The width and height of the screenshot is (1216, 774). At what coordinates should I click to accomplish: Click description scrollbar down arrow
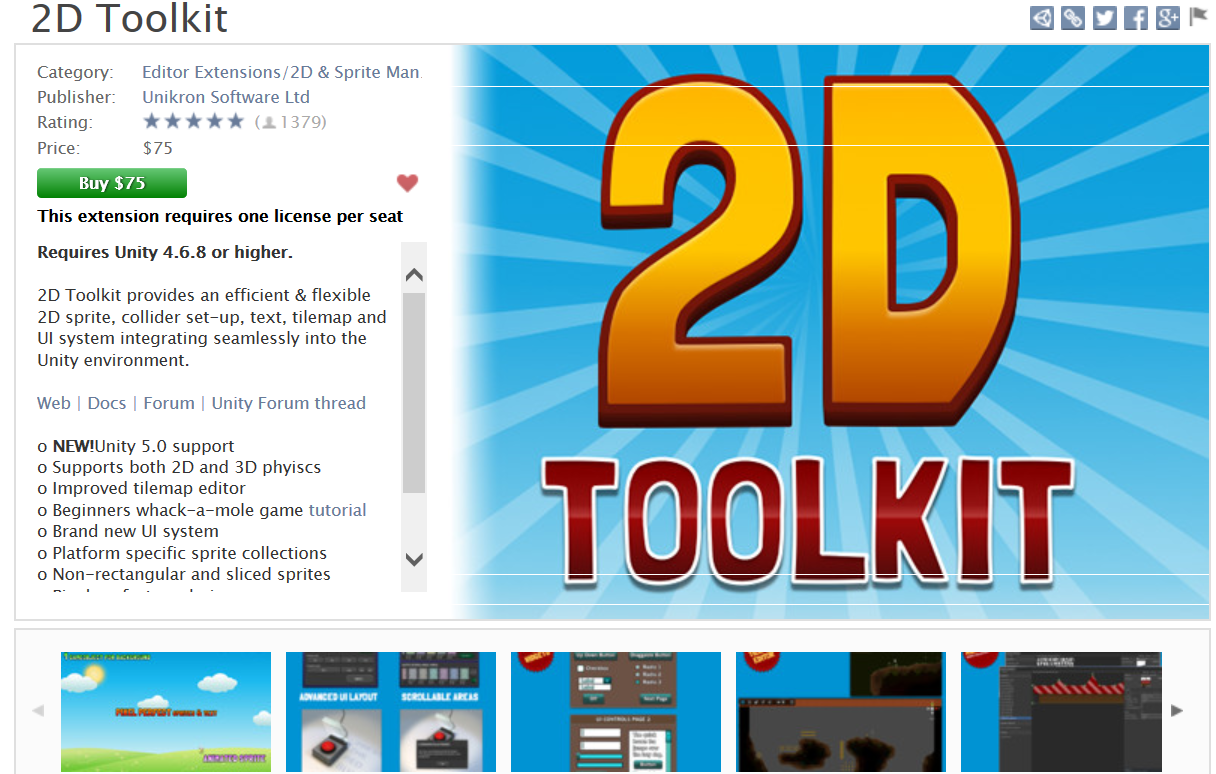(414, 559)
